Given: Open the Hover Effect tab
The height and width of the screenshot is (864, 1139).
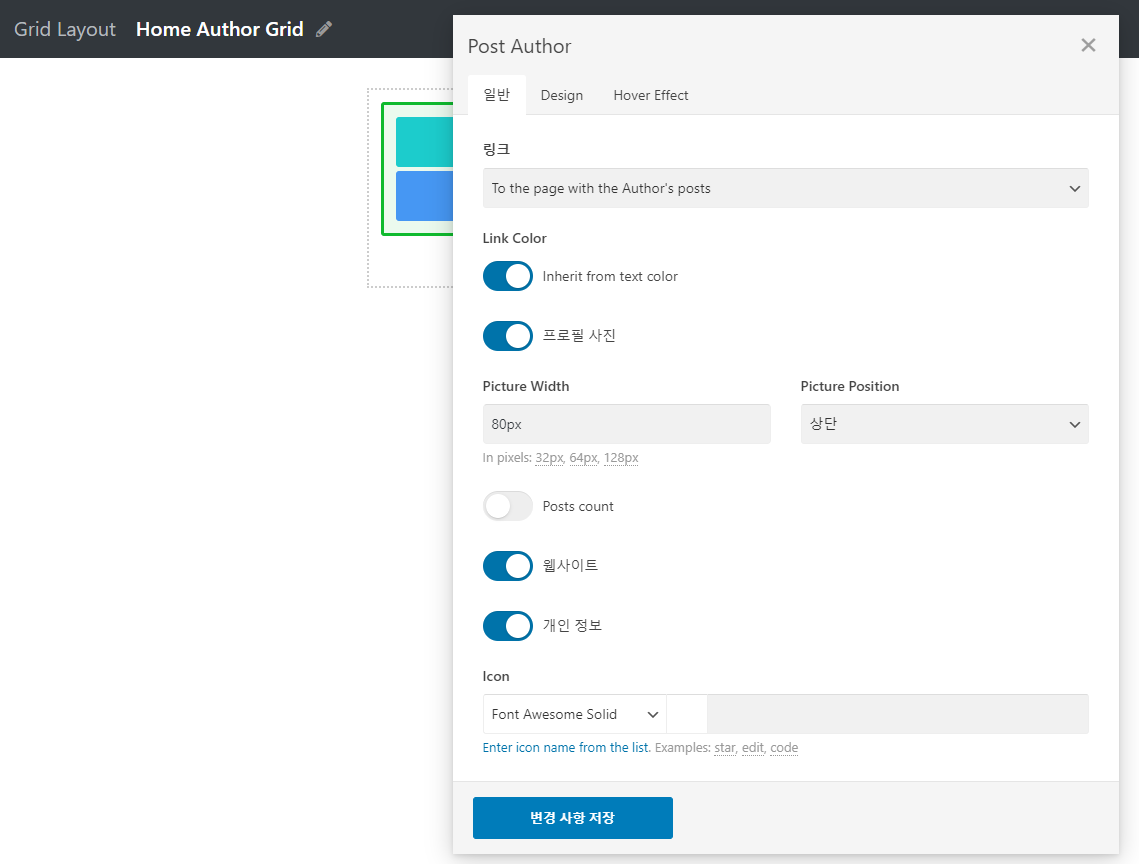Looking at the screenshot, I should click(x=650, y=95).
